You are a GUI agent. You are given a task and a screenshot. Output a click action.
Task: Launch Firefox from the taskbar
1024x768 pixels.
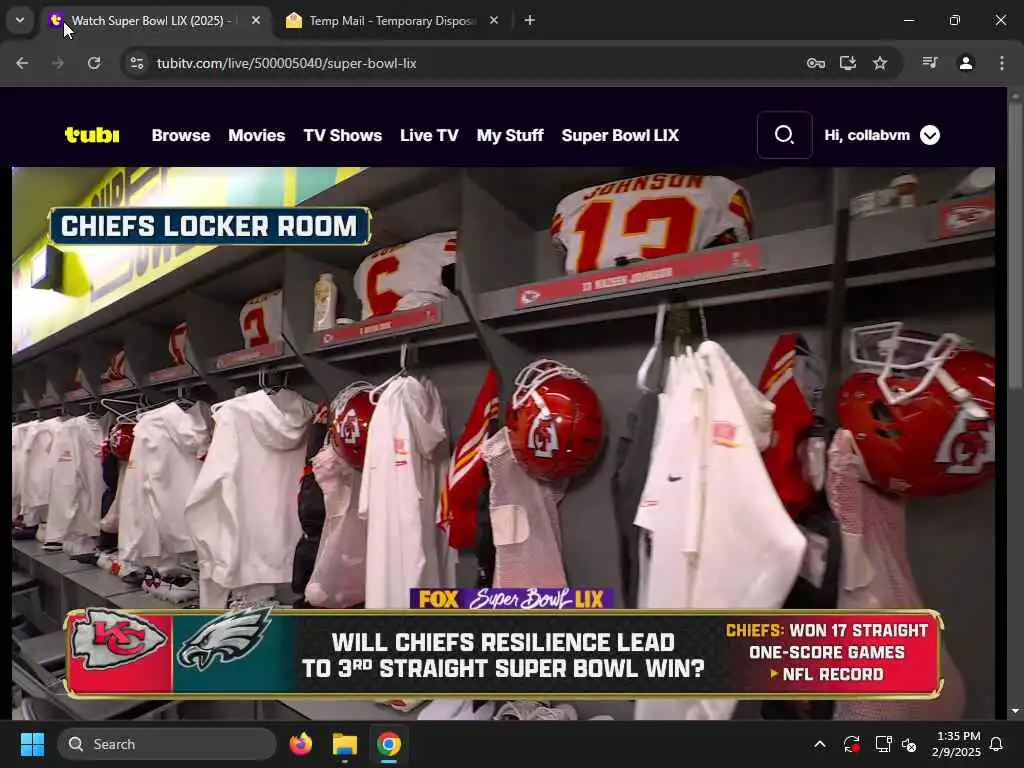tap(300, 744)
